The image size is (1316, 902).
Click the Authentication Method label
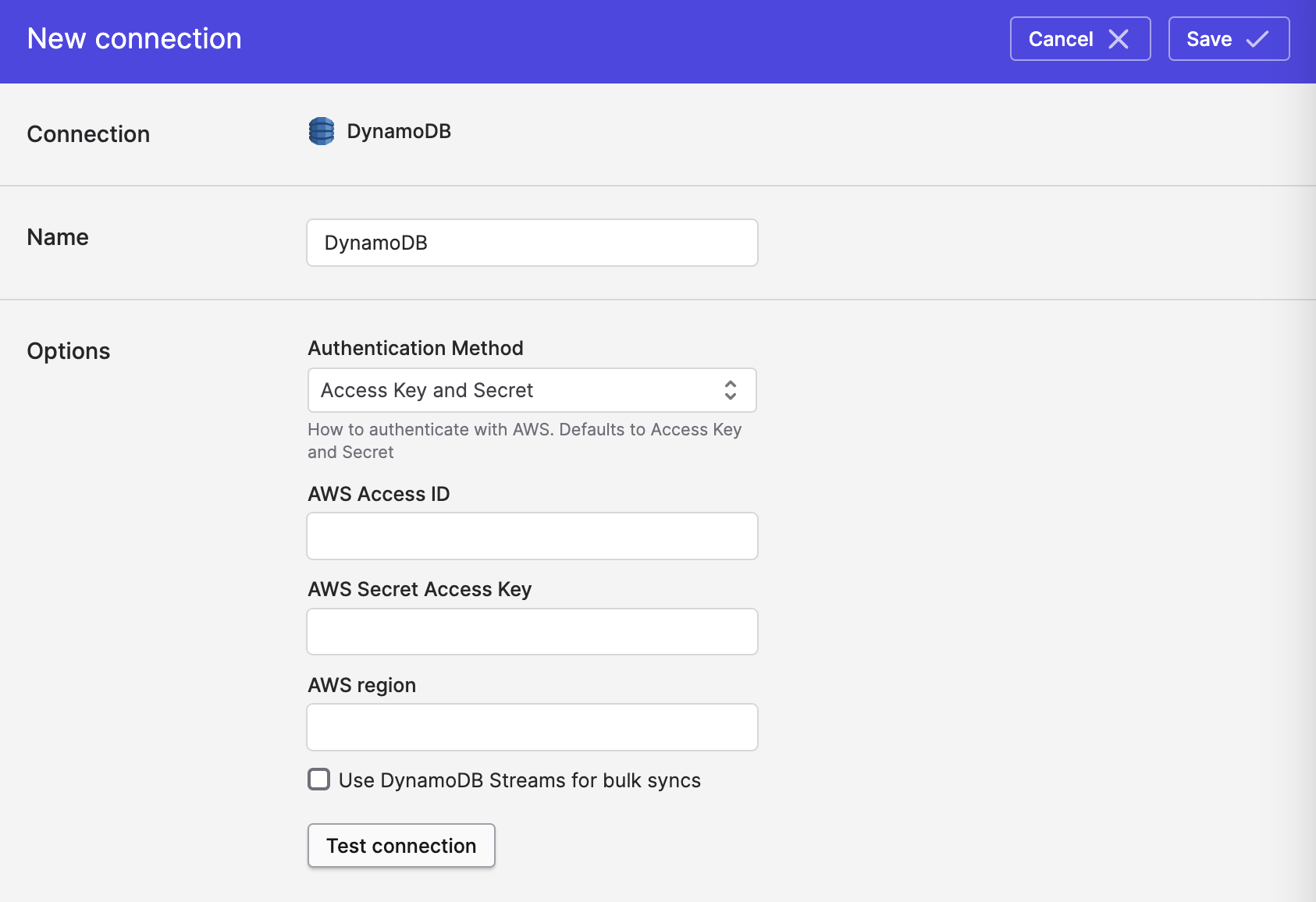[x=415, y=348]
